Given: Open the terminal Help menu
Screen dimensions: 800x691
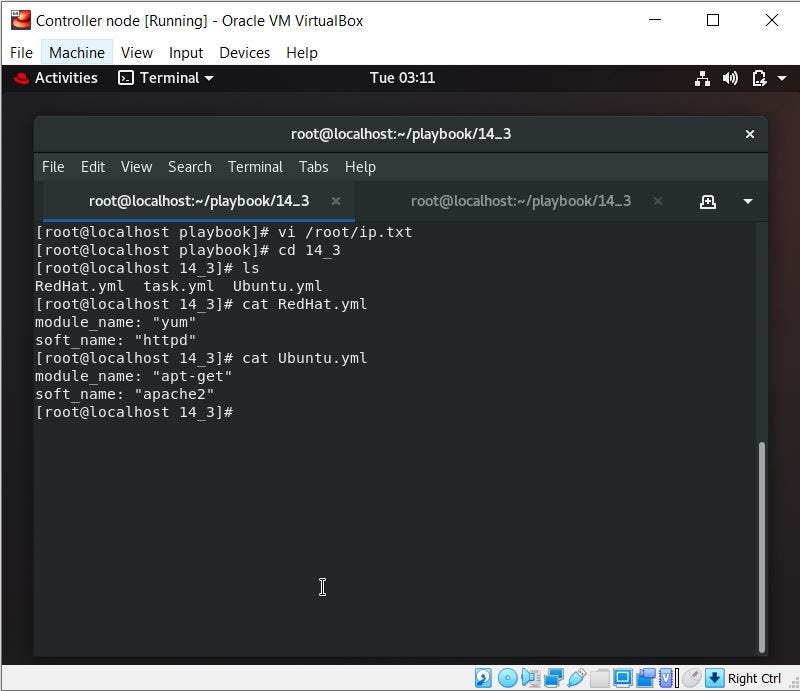Looking at the screenshot, I should [360, 167].
